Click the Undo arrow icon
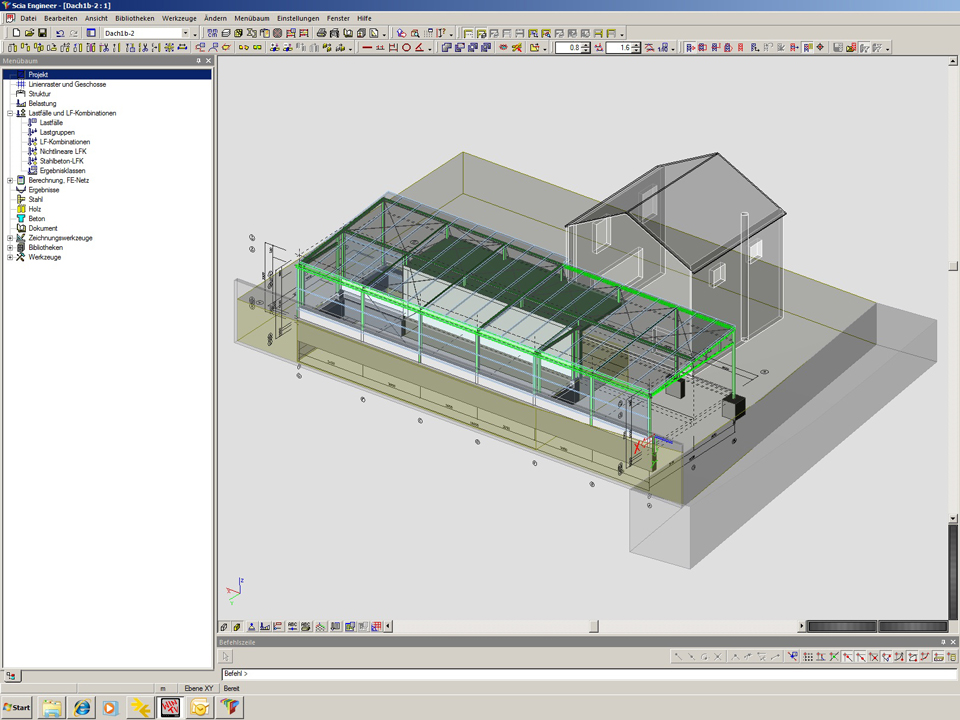The height and width of the screenshot is (720, 960). (60, 33)
